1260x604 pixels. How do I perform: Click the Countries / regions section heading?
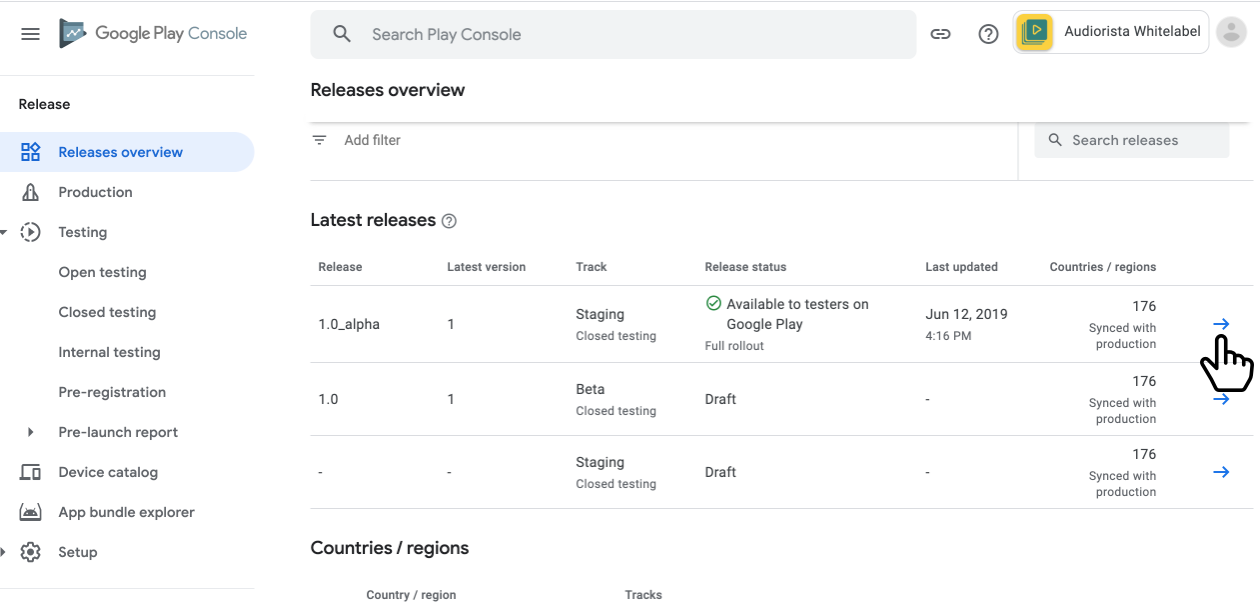tap(389, 548)
